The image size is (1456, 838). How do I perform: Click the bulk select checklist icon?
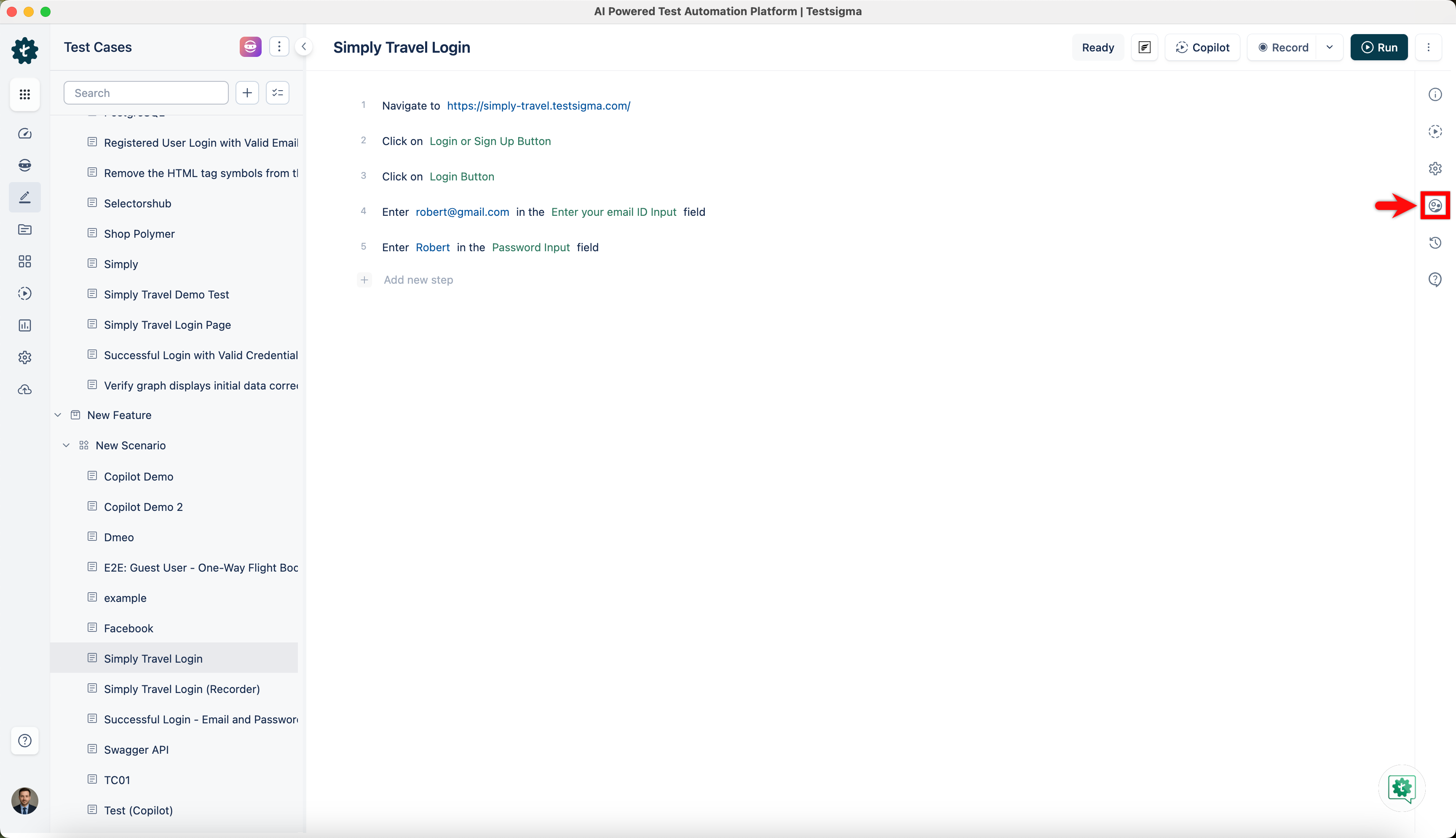tap(278, 93)
